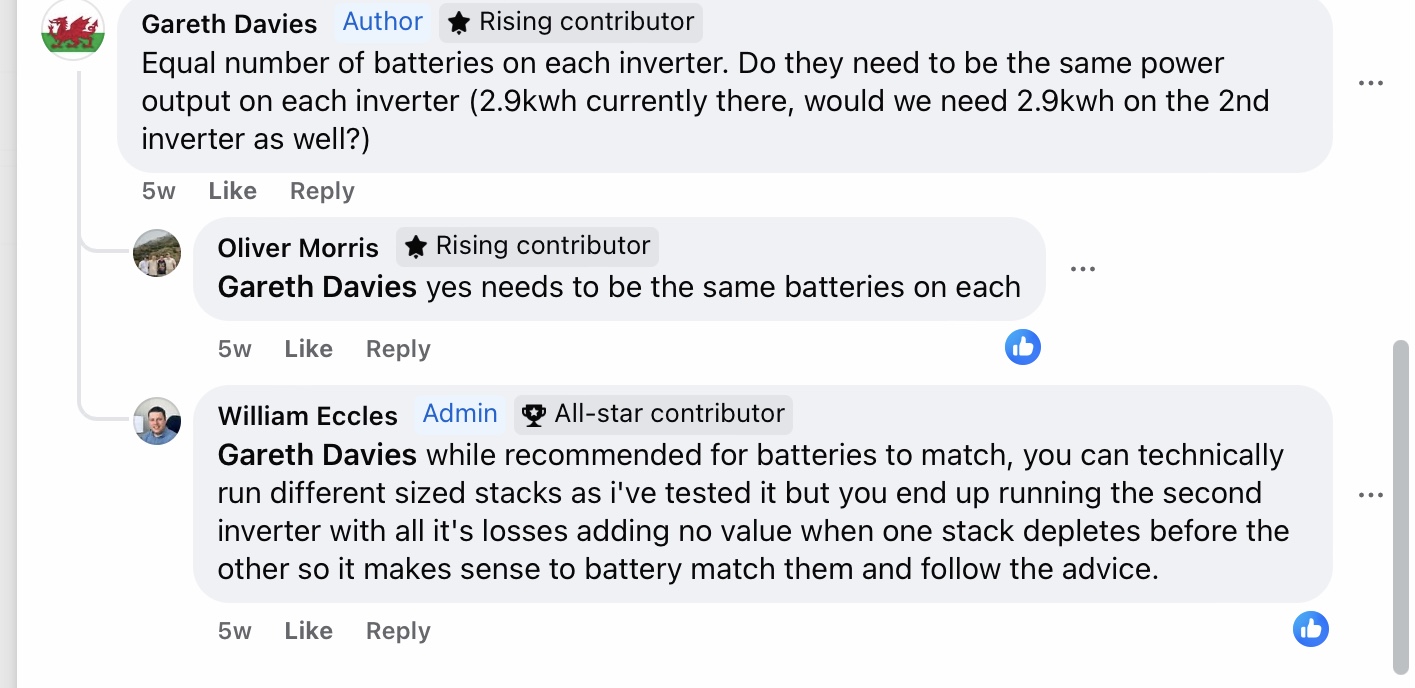Screen dimensions: 1415x688
Task: Reply to Oliver Morris' comment
Action: [398, 349]
